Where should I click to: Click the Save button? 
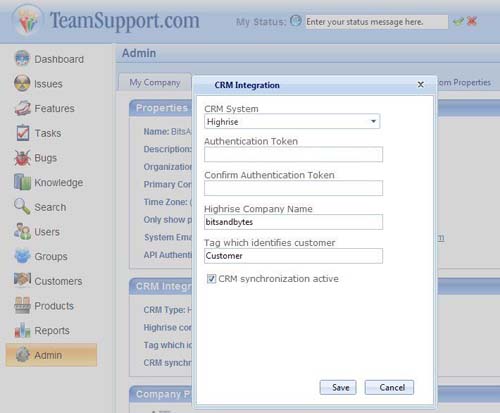point(338,387)
